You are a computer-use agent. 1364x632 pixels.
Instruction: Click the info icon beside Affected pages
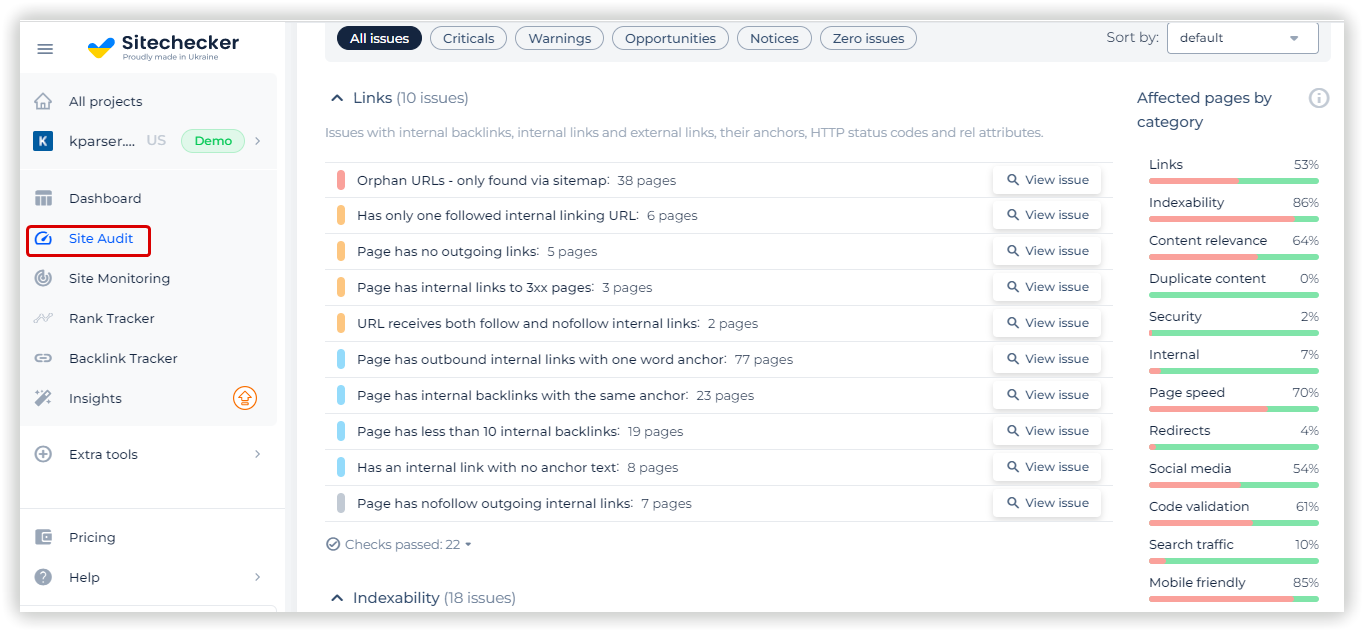(1319, 98)
